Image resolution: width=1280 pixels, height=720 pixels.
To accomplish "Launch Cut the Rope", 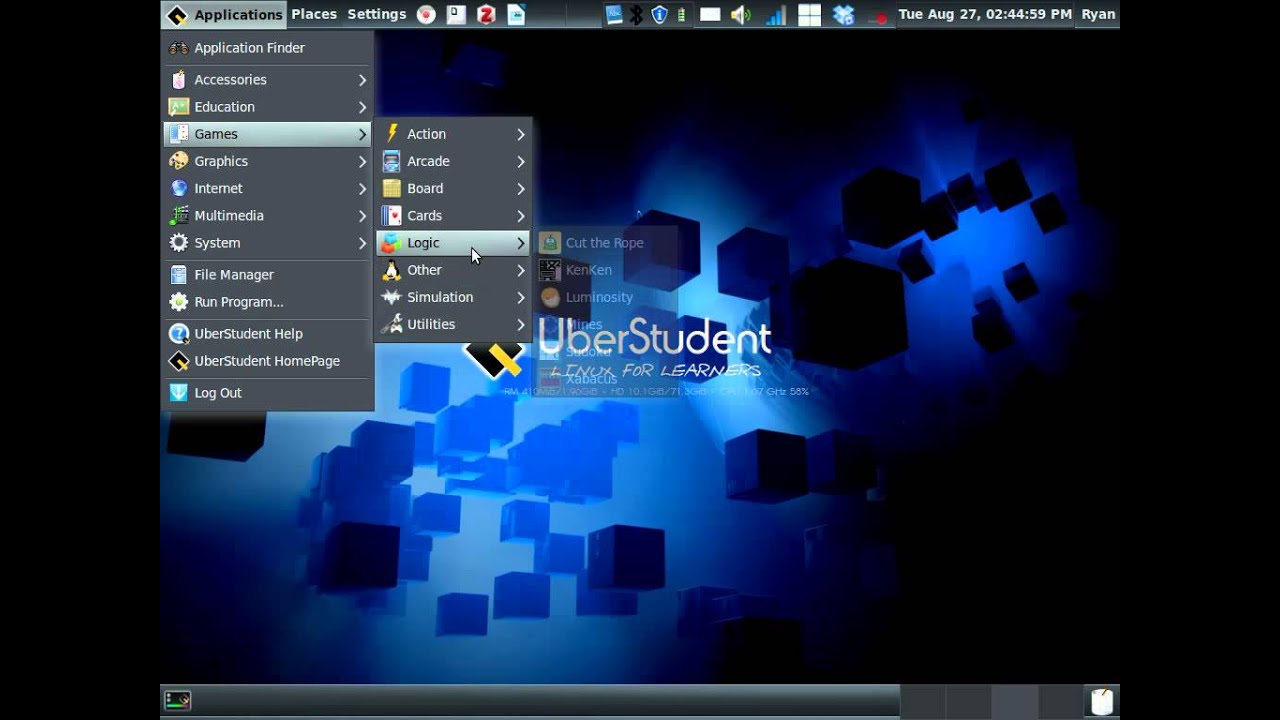I will [x=606, y=243].
